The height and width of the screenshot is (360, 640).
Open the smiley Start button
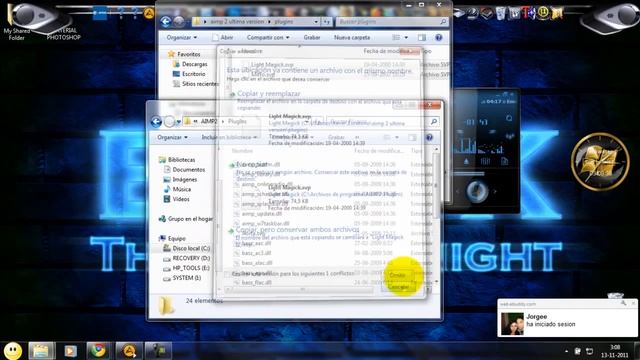(x=13, y=351)
